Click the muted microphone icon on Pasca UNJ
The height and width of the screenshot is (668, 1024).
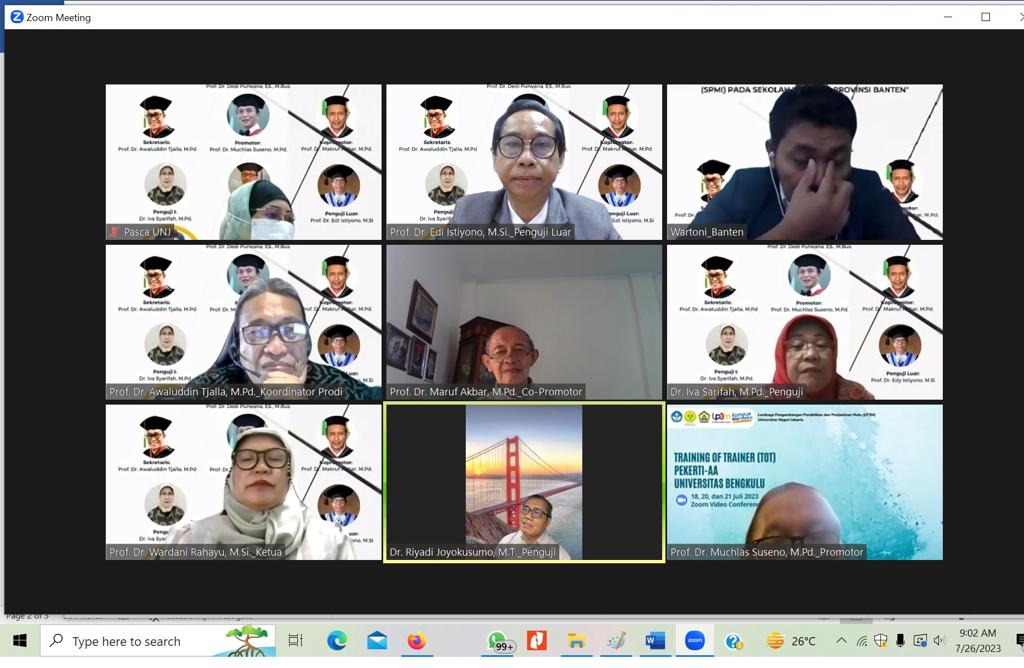(114, 232)
